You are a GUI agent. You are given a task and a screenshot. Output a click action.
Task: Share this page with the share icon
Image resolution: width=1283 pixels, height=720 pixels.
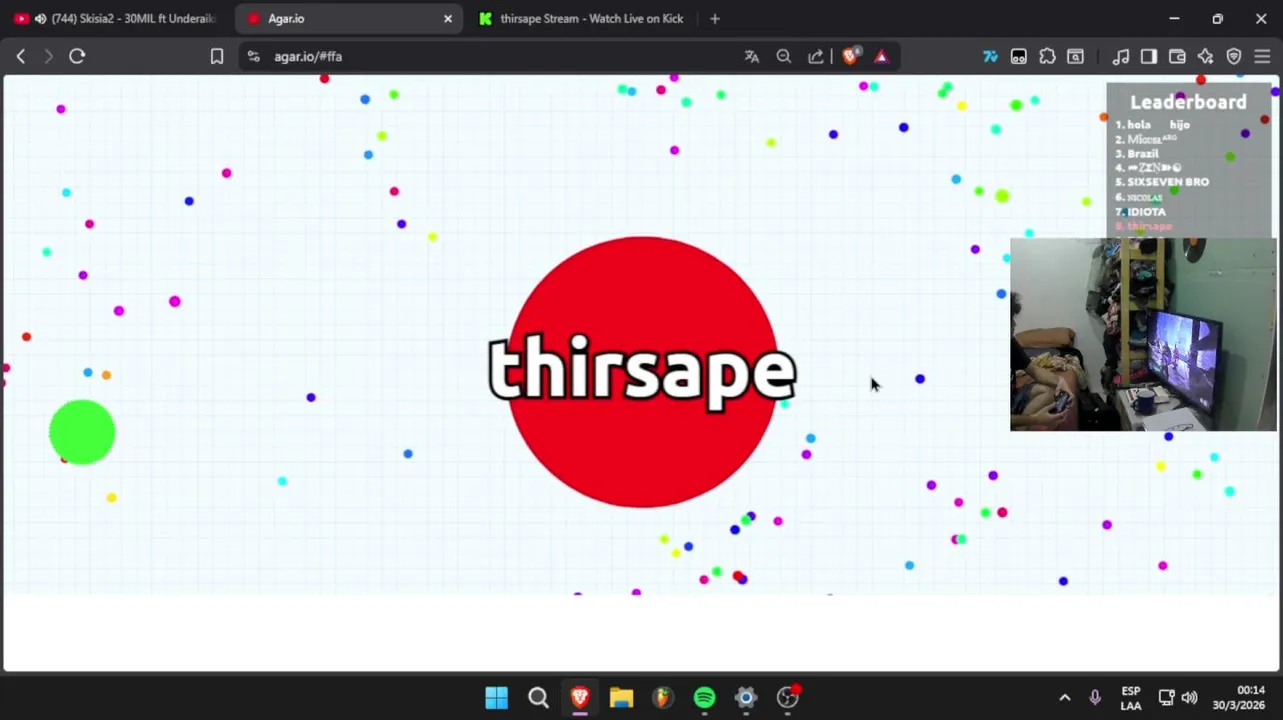tap(816, 57)
